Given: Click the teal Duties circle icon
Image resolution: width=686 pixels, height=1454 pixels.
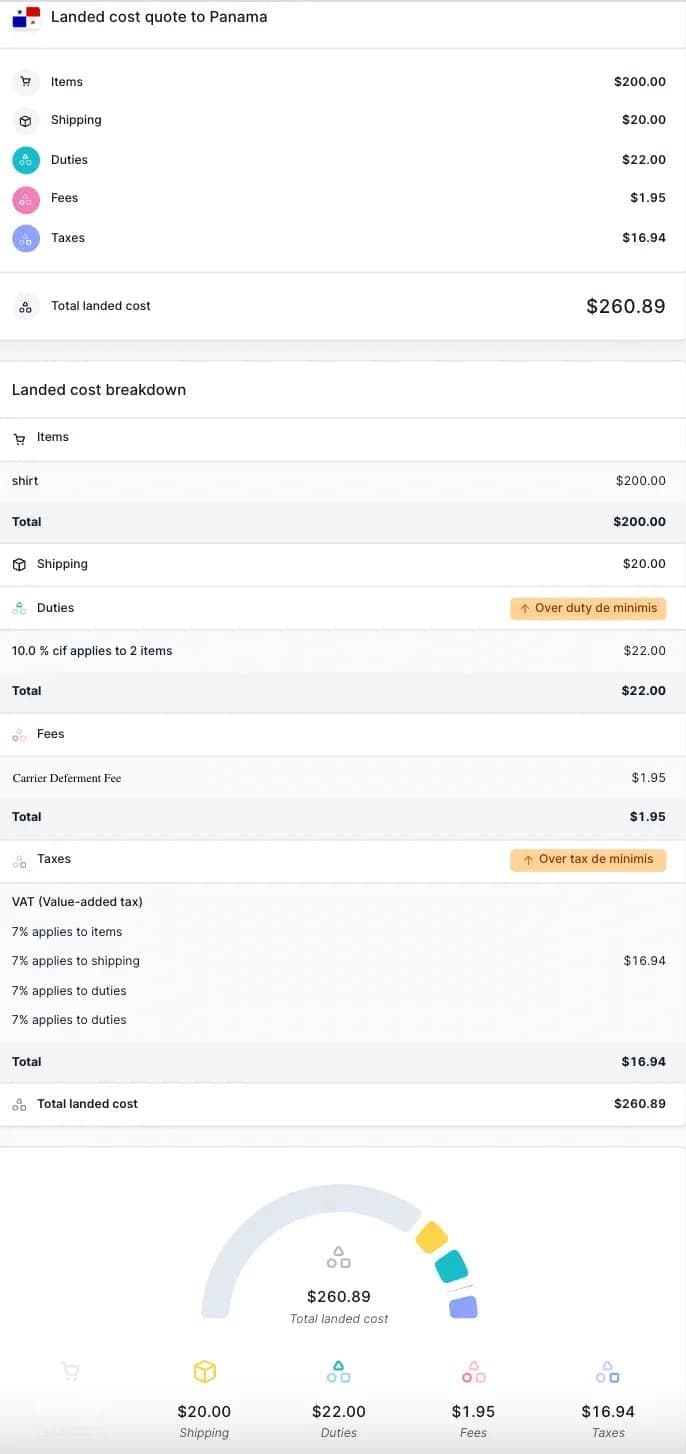Looking at the screenshot, I should point(26,160).
